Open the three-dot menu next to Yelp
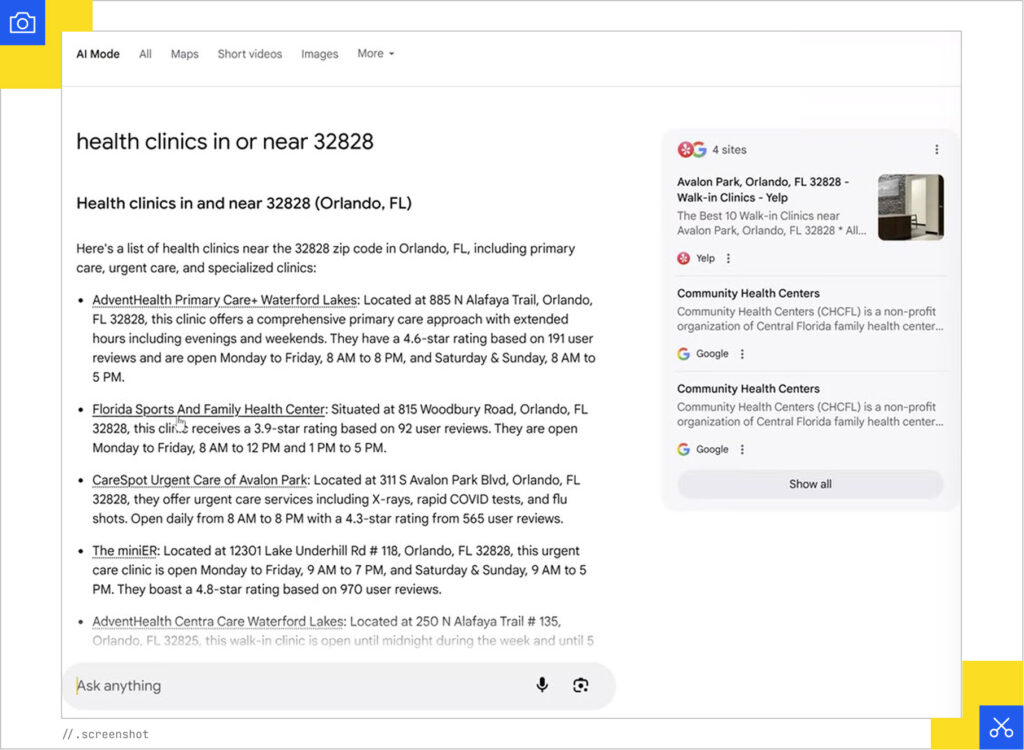Image resolution: width=1024 pixels, height=750 pixels. tap(728, 258)
